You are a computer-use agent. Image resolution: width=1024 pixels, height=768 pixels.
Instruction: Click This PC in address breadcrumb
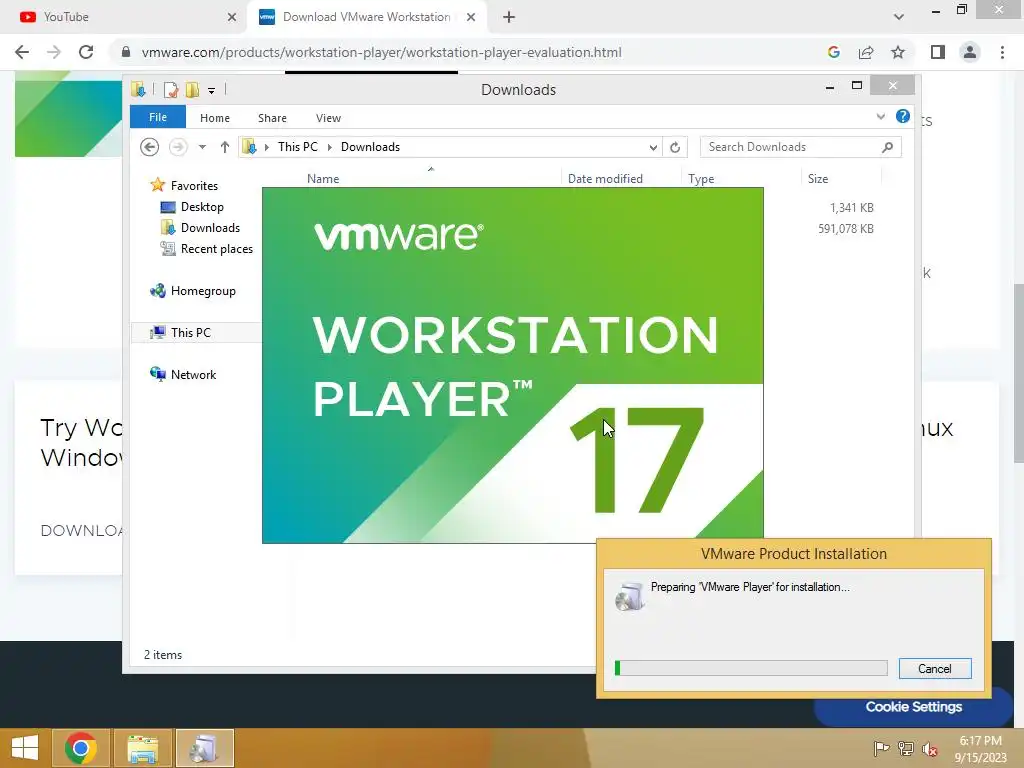coord(298,147)
